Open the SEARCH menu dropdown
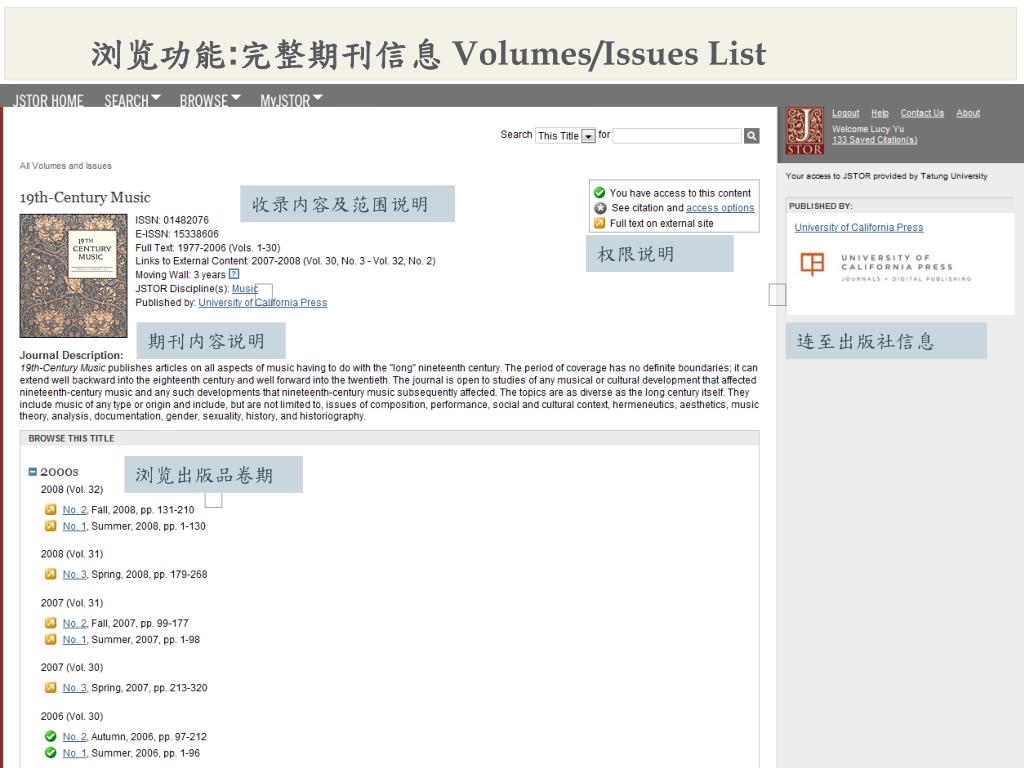1024x768 pixels. [x=133, y=101]
